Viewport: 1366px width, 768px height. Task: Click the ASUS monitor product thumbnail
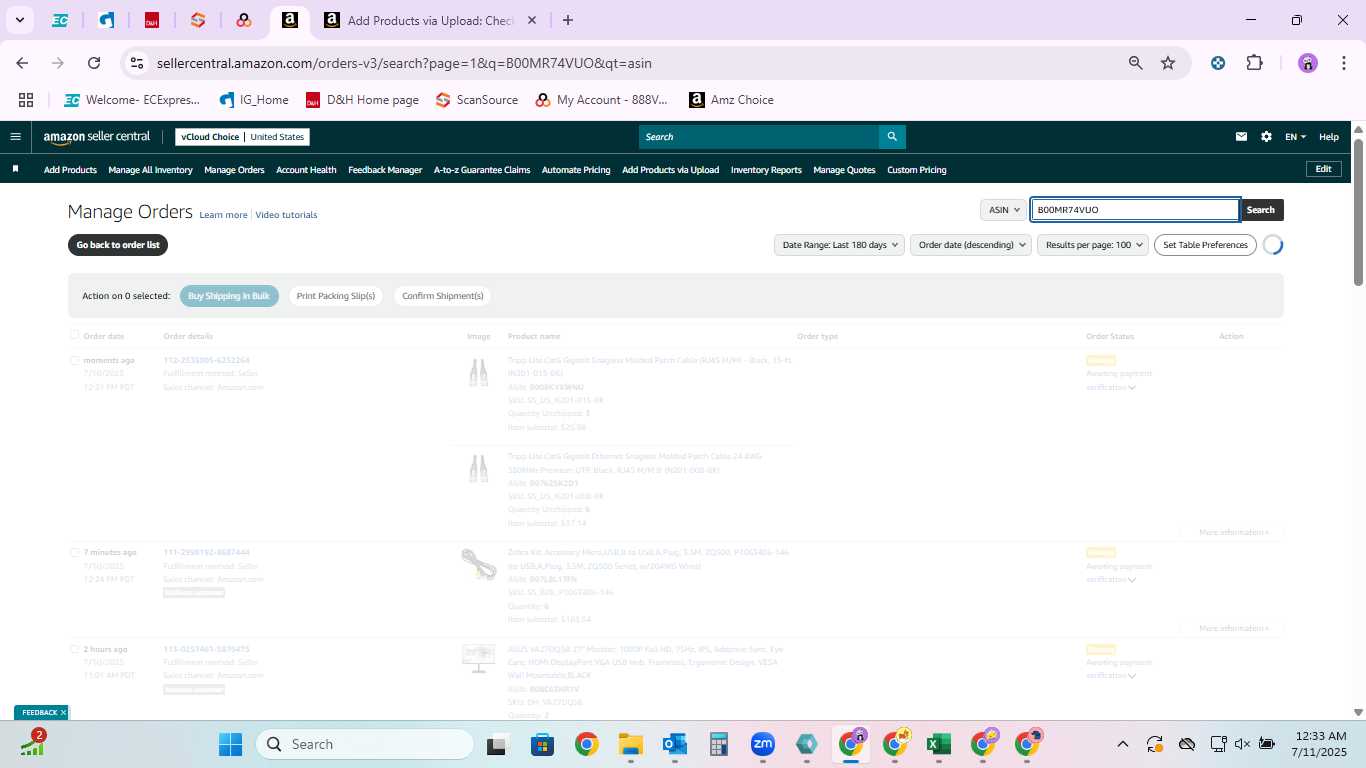point(479,658)
